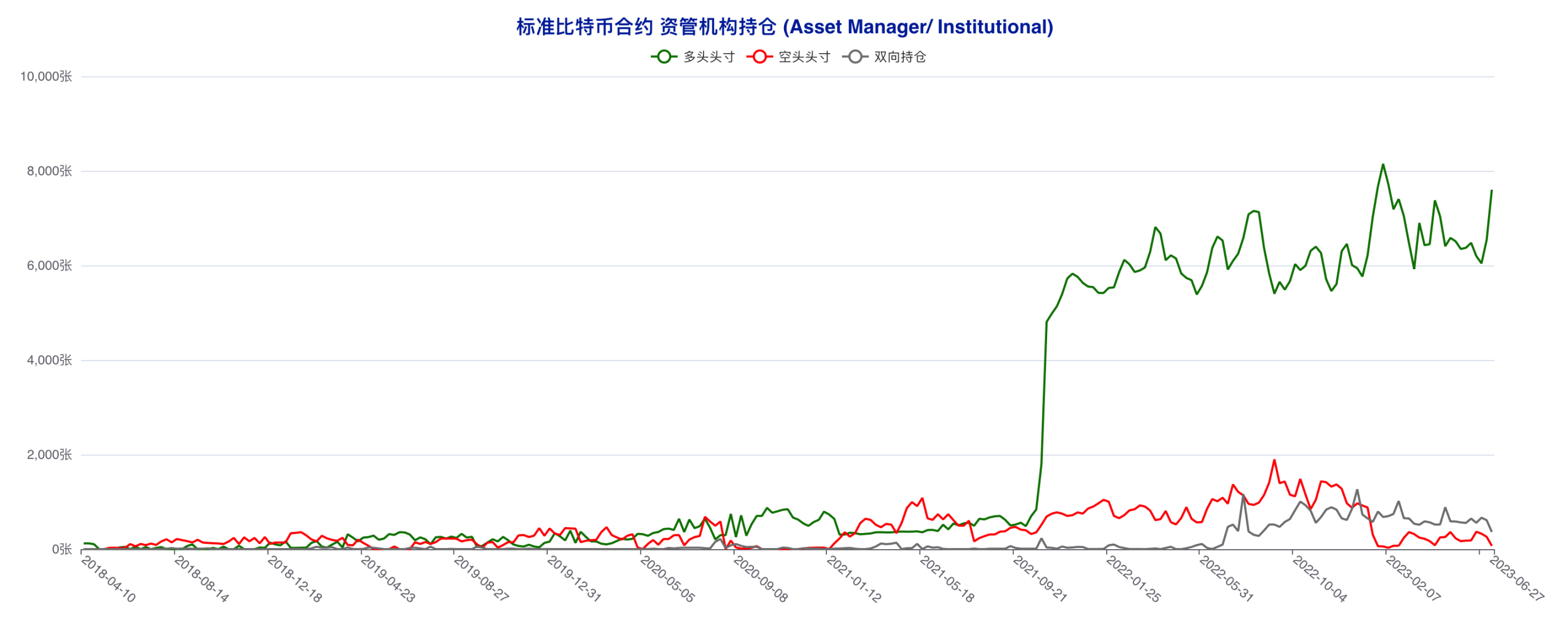
Task: Click the 2021-01-12 x-axis date label
Action: pyautogui.click(x=853, y=580)
